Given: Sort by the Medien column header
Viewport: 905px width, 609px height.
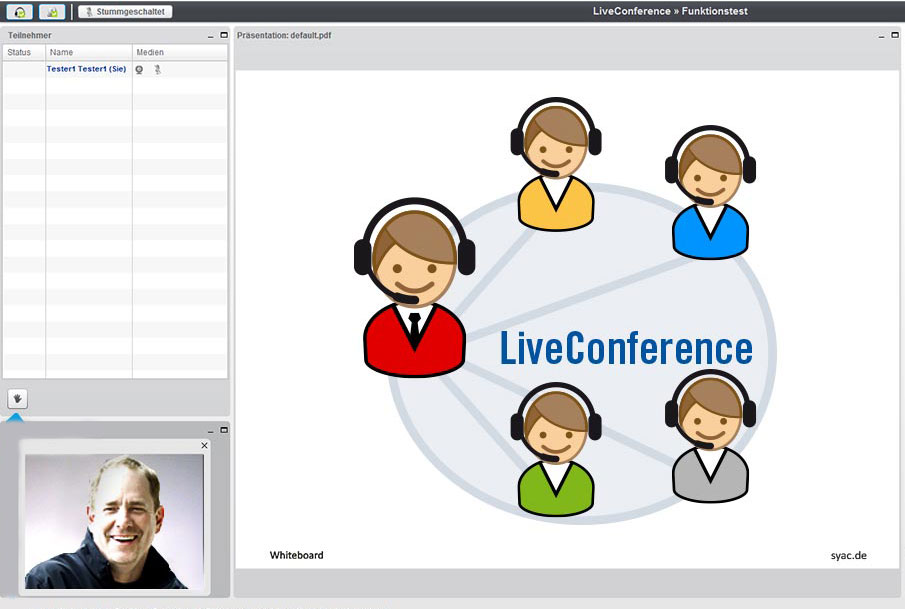Looking at the screenshot, I should pyautogui.click(x=180, y=52).
